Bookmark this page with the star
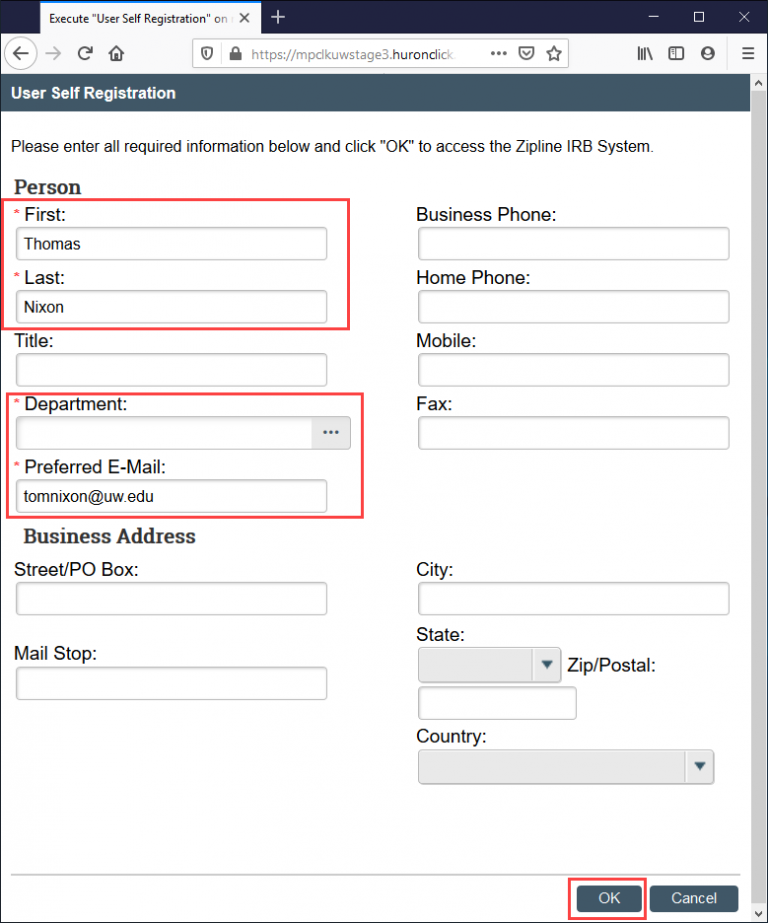This screenshot has height=923, width=768. coord(553,53)
